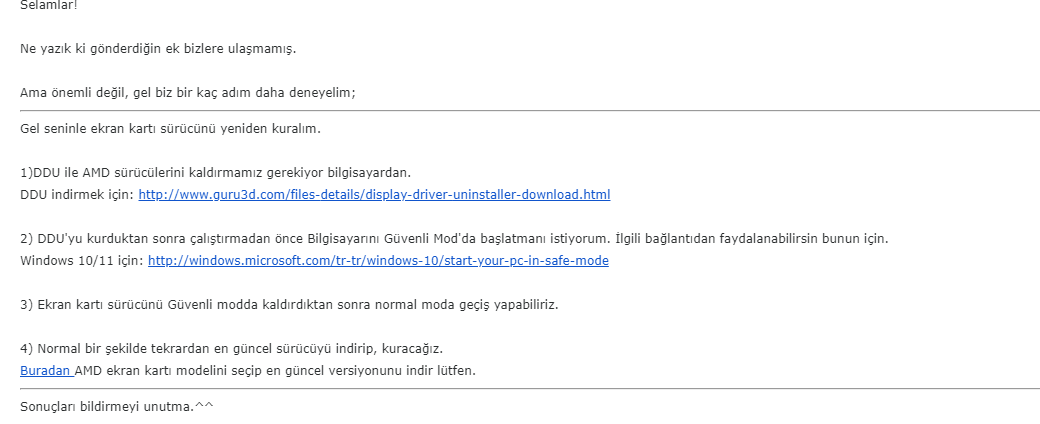Image resolution: width=1040 pixels, height=424 pixels.
Task: Click the 'Sonuçları bildirmeyi unutma' closing line
Action: pos(105,406)
